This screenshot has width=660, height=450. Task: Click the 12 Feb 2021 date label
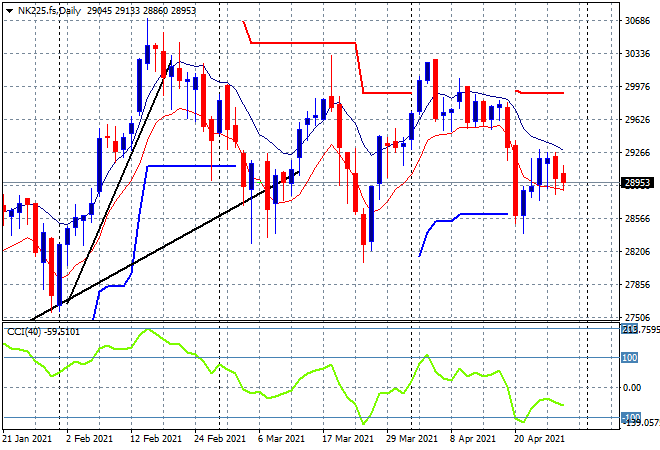tap(156, 439)
